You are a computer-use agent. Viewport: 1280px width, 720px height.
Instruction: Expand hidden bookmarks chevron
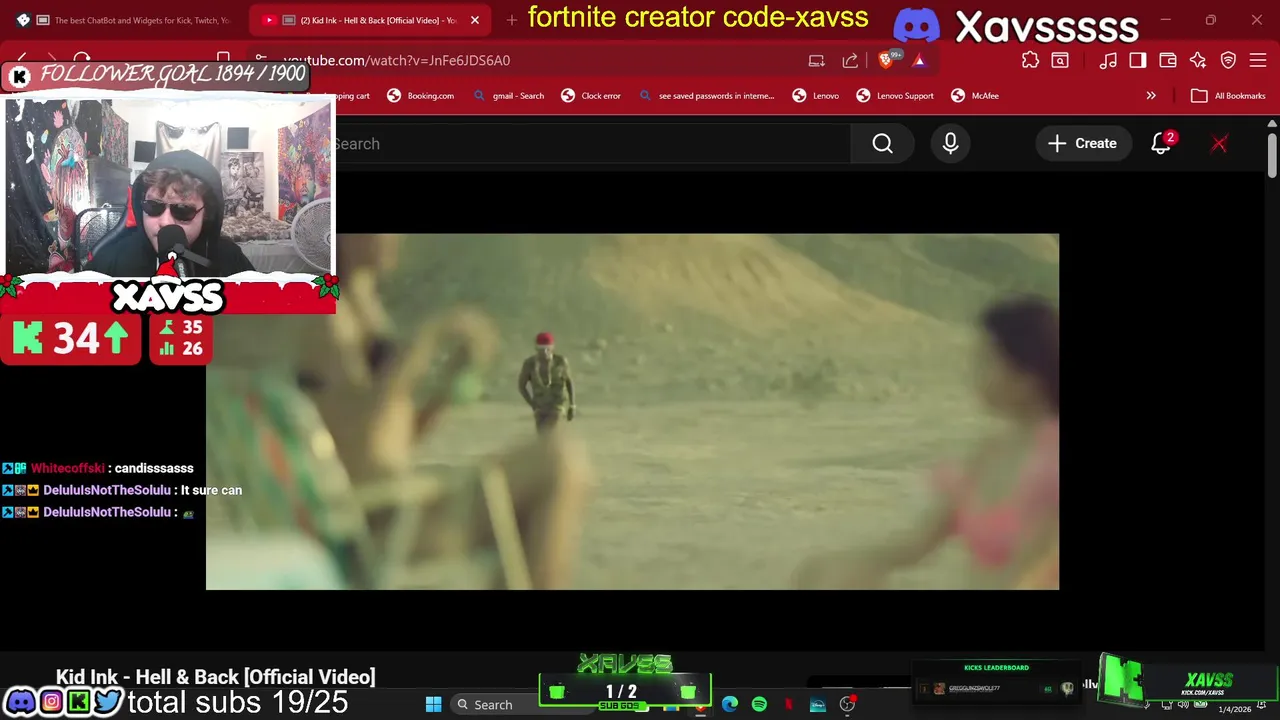(1151, 96)
